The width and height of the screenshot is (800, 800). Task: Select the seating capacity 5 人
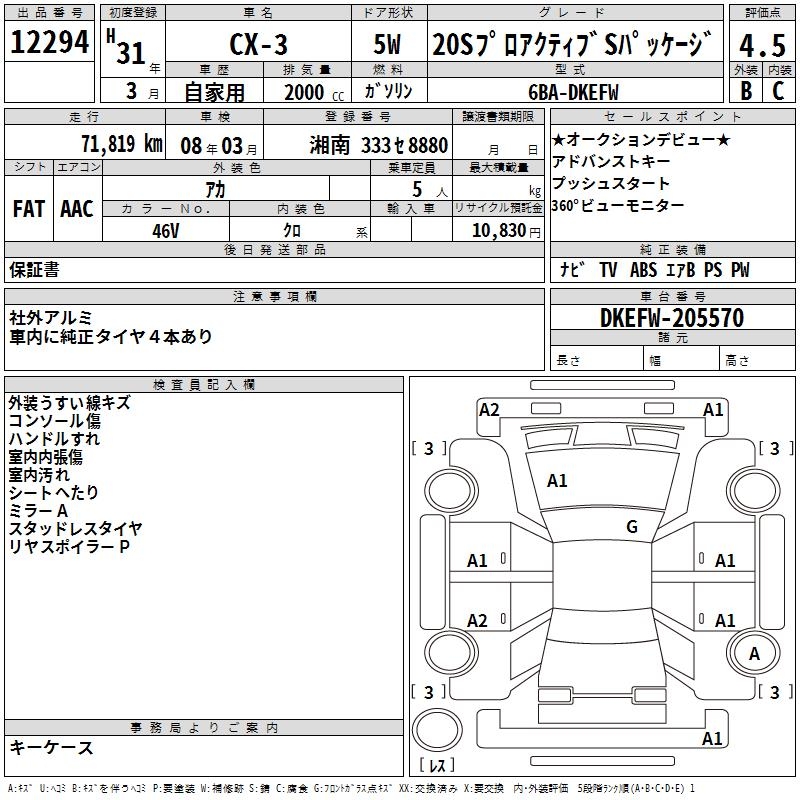pyautogui.click(x=430, y=190)
